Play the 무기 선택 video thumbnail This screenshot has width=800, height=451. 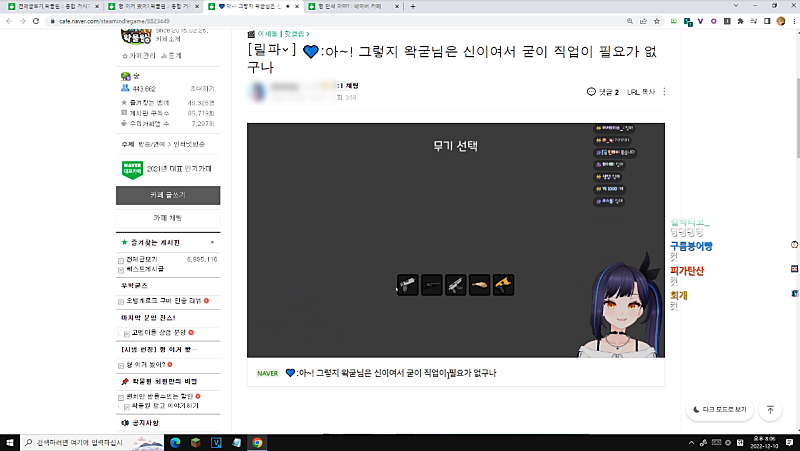click(x=456, y=240)
